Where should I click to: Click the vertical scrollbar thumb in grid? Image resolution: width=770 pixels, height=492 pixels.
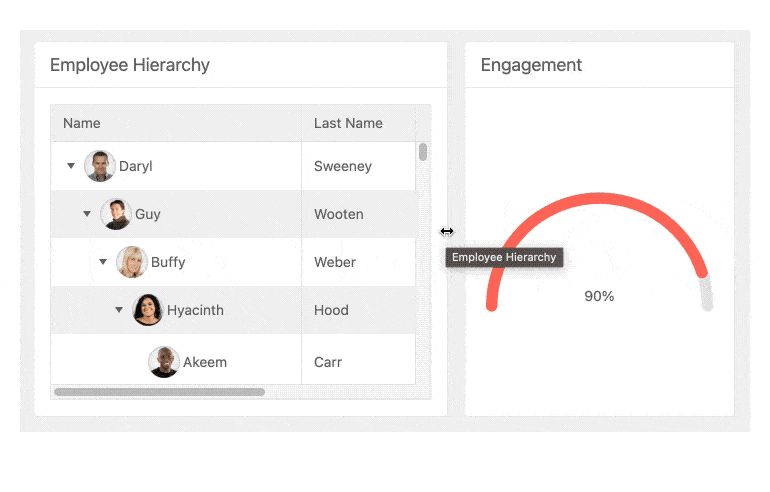click(x=423, y=152)
